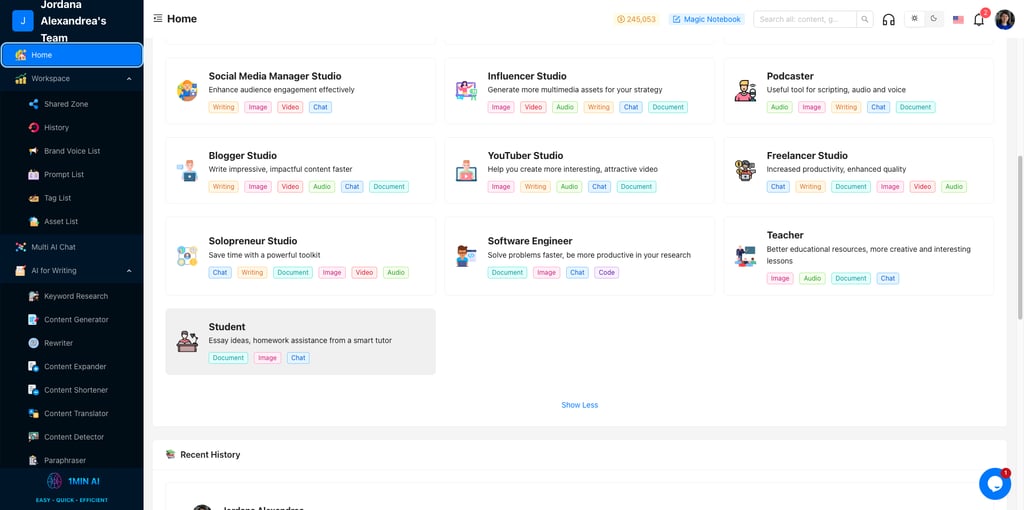1024x510 pixels.
Task: Click the Influencer Studio icon
Action: [x=466, y=91]
